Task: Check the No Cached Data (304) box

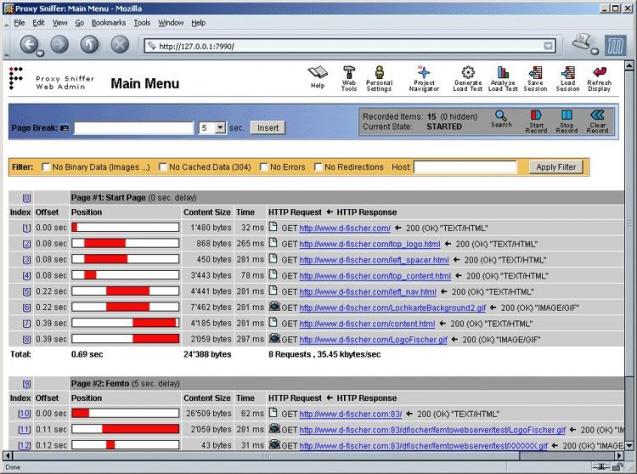Action: click(163, 167)
